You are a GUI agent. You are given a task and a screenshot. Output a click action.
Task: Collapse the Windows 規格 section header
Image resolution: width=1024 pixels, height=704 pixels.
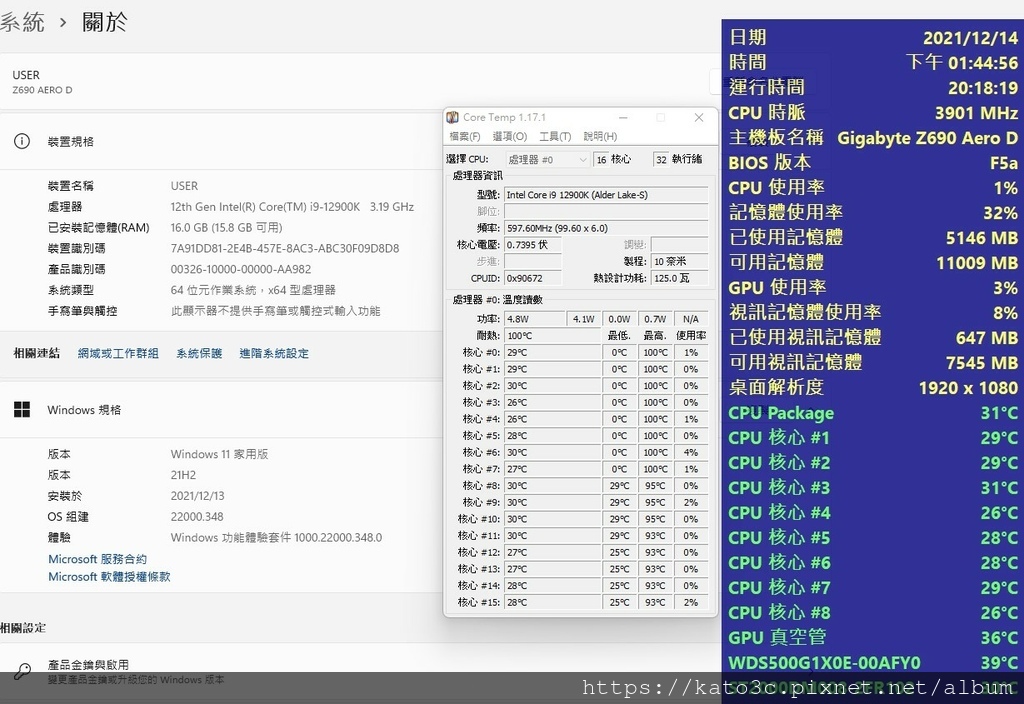pyautogui.click(x=359, y=409)
